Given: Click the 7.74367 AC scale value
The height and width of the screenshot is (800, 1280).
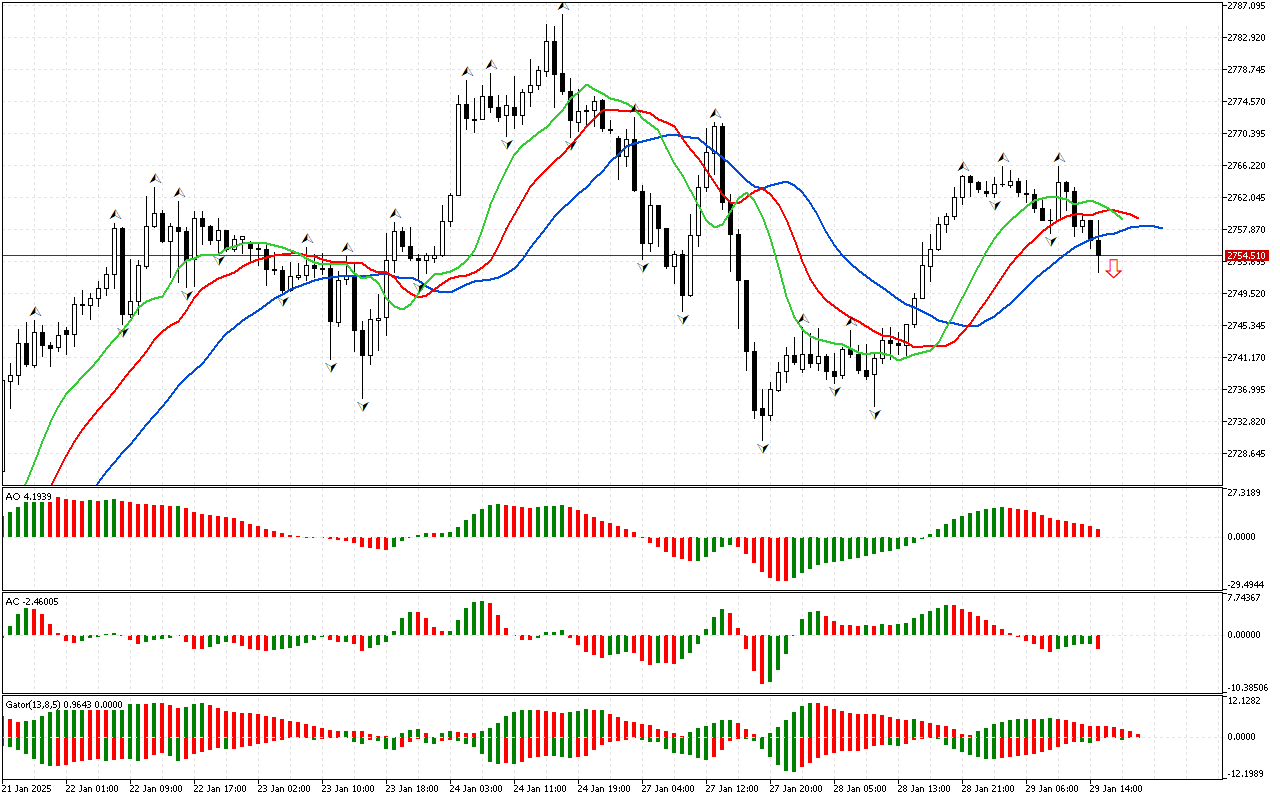Looking at the screenshot, I should click(1243, 598).
